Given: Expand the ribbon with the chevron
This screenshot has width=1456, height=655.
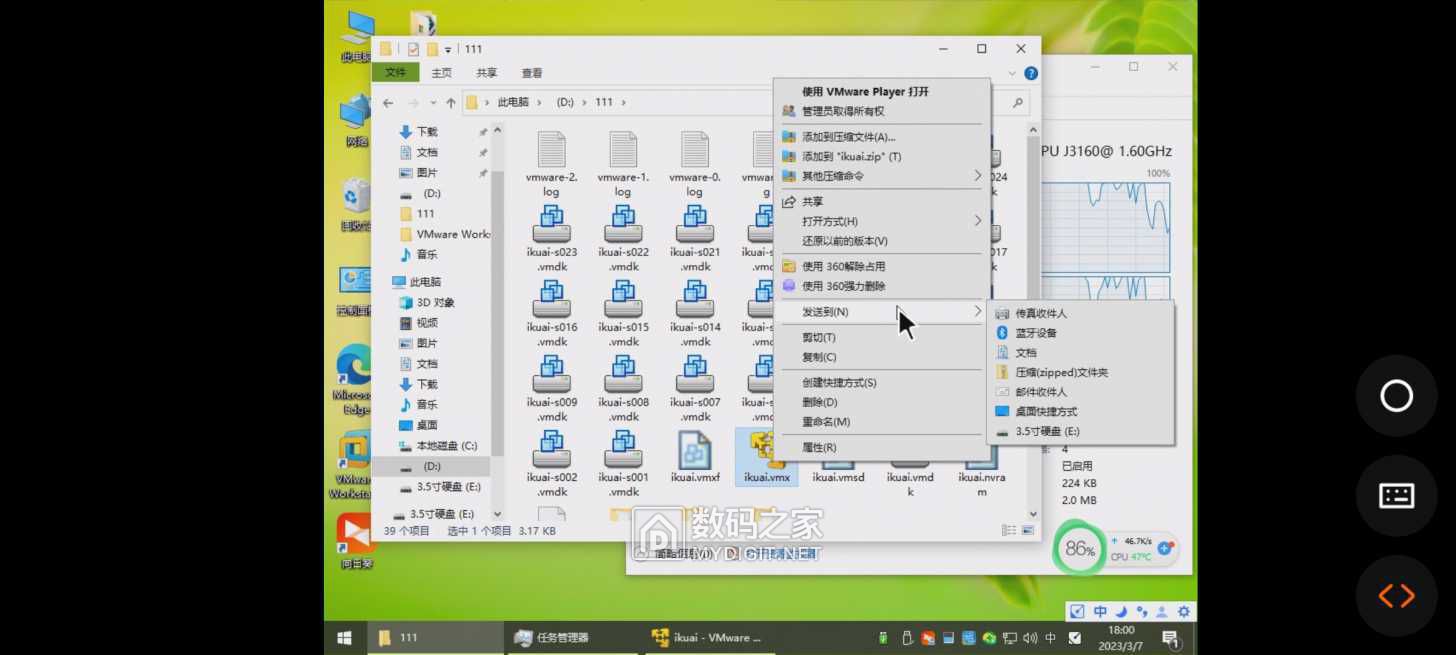Looking at the screenshot, I should (1012, 73).
